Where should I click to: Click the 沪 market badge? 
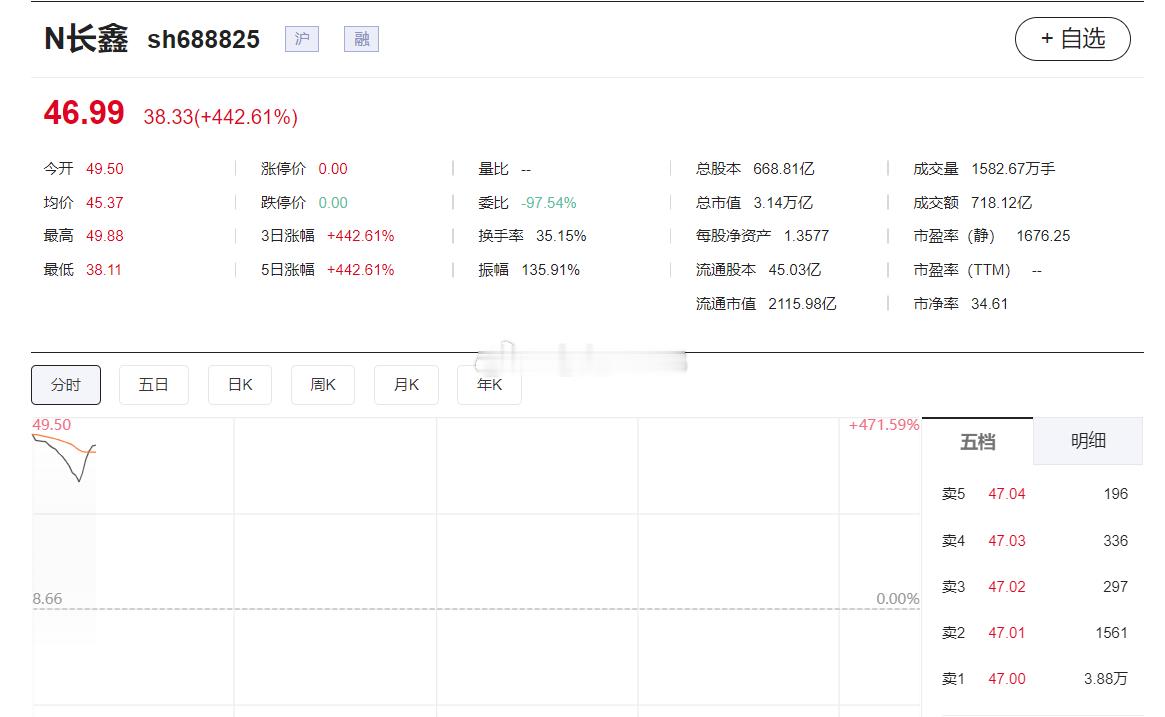pyautogui.click(x=302, y=39)
